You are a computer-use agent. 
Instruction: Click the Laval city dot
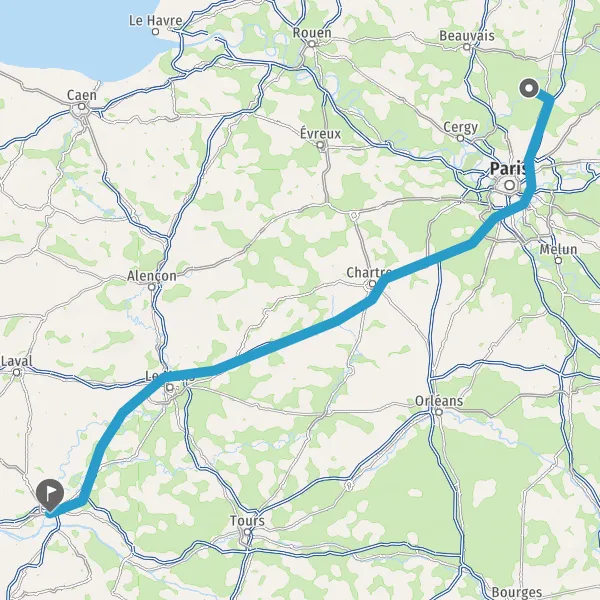[x=16, y=372]
